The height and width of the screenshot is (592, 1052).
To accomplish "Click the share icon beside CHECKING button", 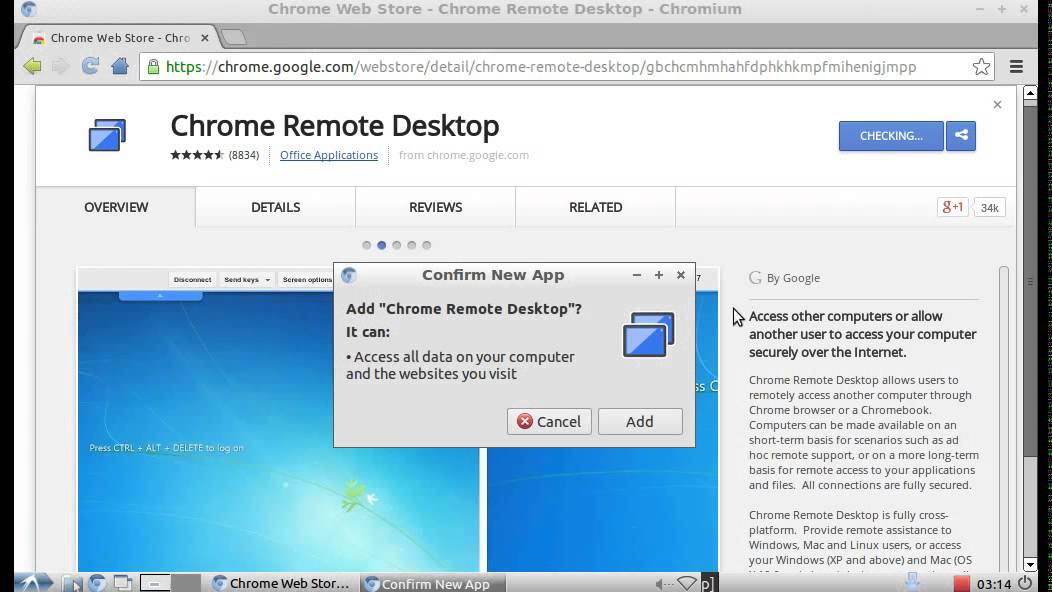I will tap(961, 136).
